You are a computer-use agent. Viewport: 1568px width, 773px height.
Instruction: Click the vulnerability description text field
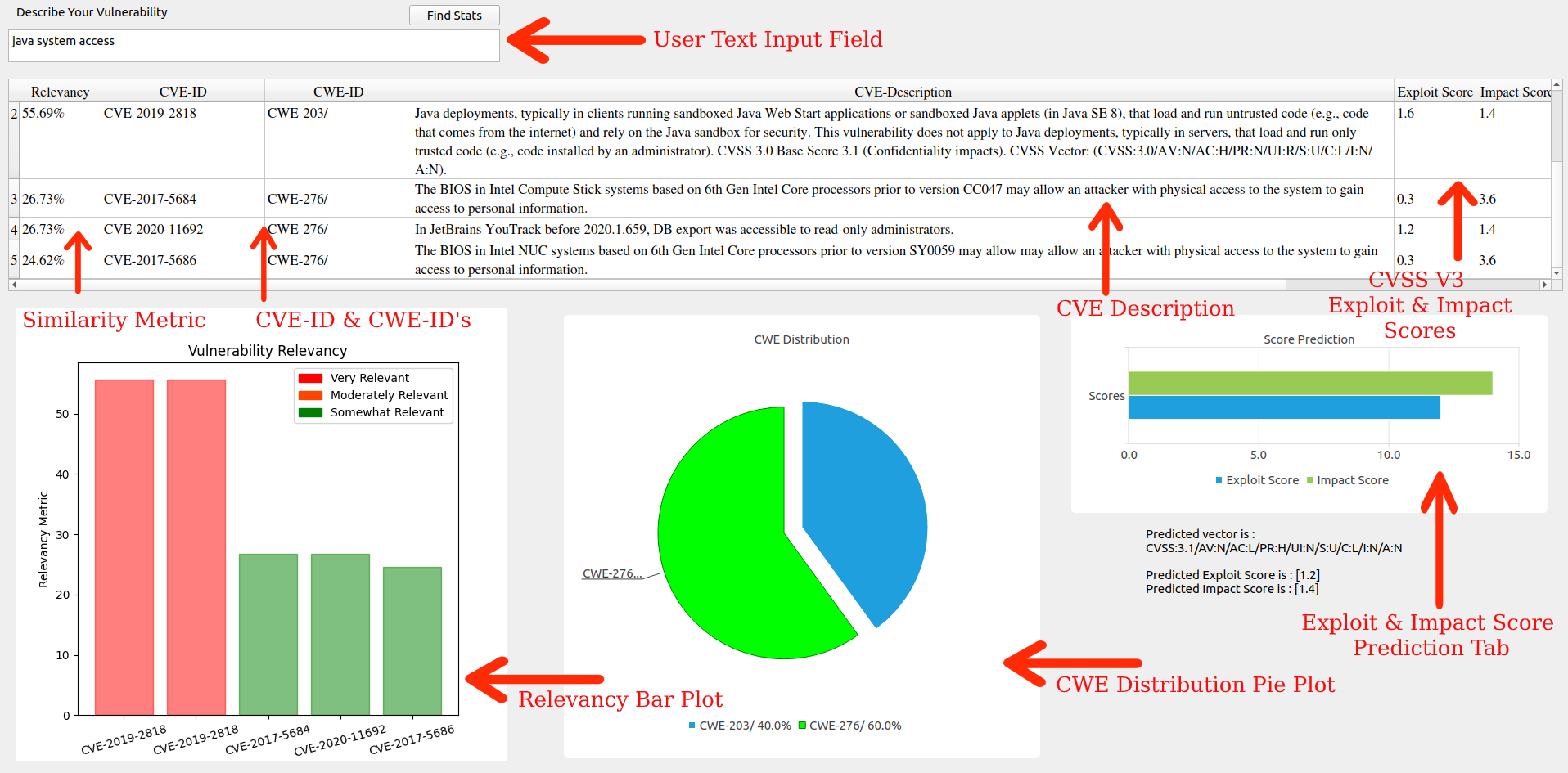pos(254,46)
